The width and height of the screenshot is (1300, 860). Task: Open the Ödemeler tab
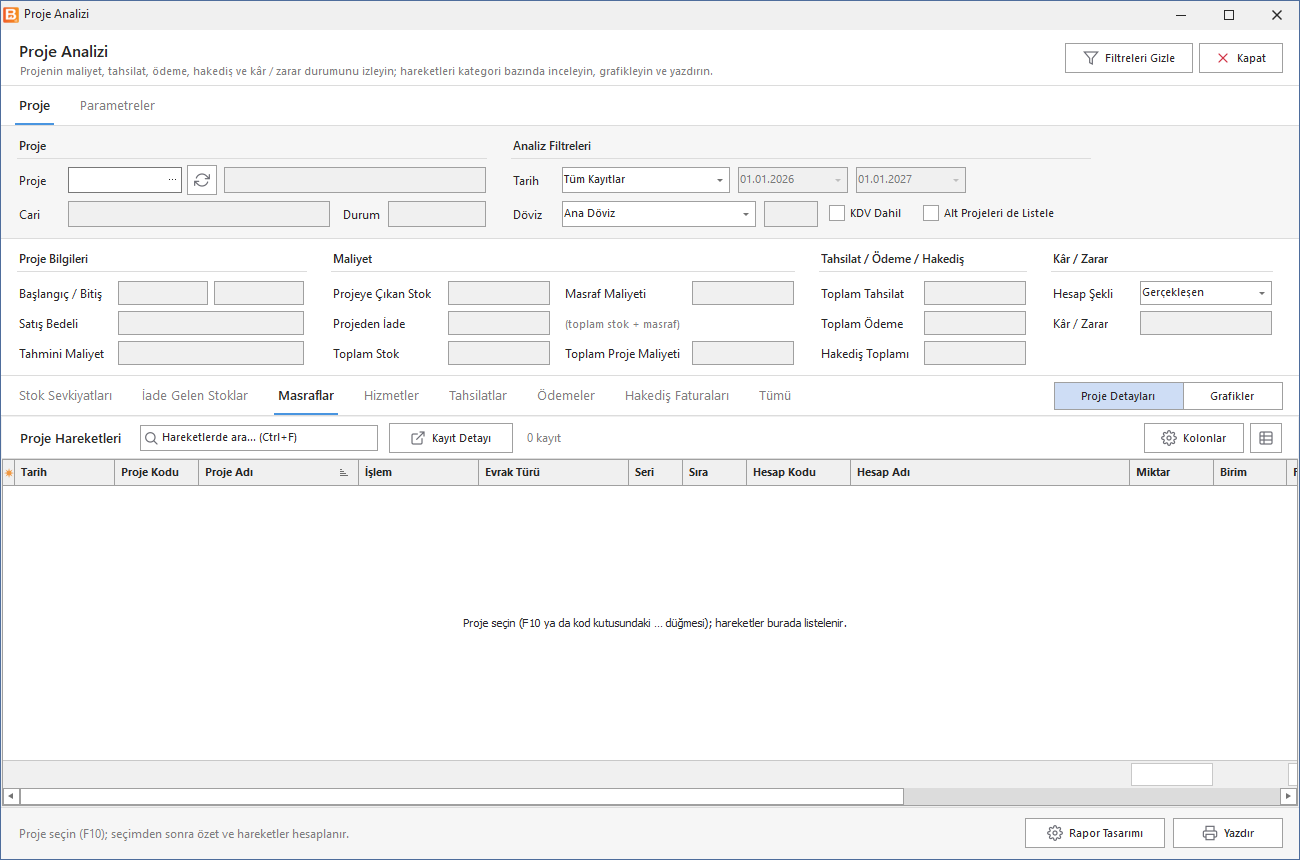566,395
